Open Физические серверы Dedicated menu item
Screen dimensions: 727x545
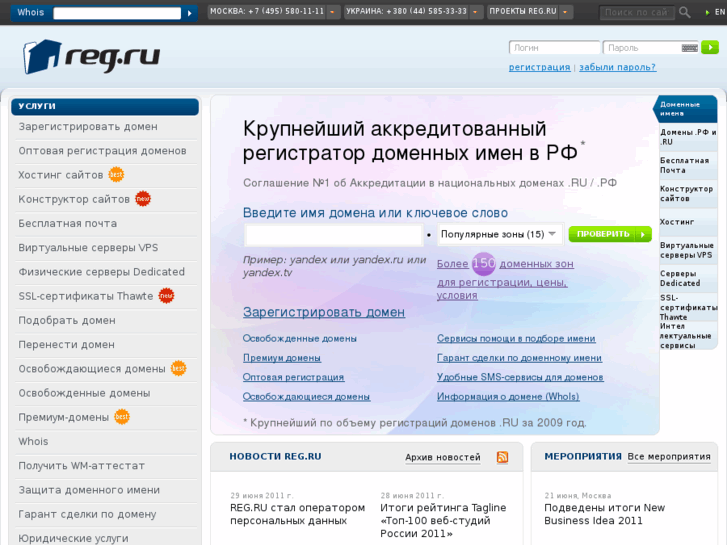click(102, 272)
